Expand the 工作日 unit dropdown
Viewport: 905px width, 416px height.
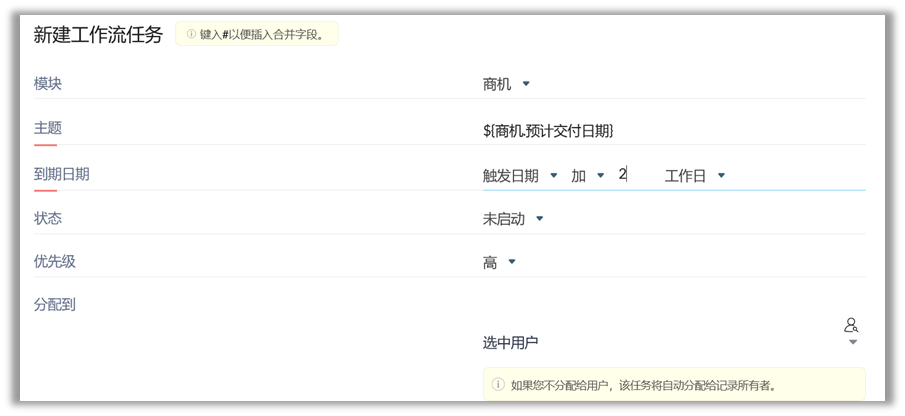[x=695, y=175]
